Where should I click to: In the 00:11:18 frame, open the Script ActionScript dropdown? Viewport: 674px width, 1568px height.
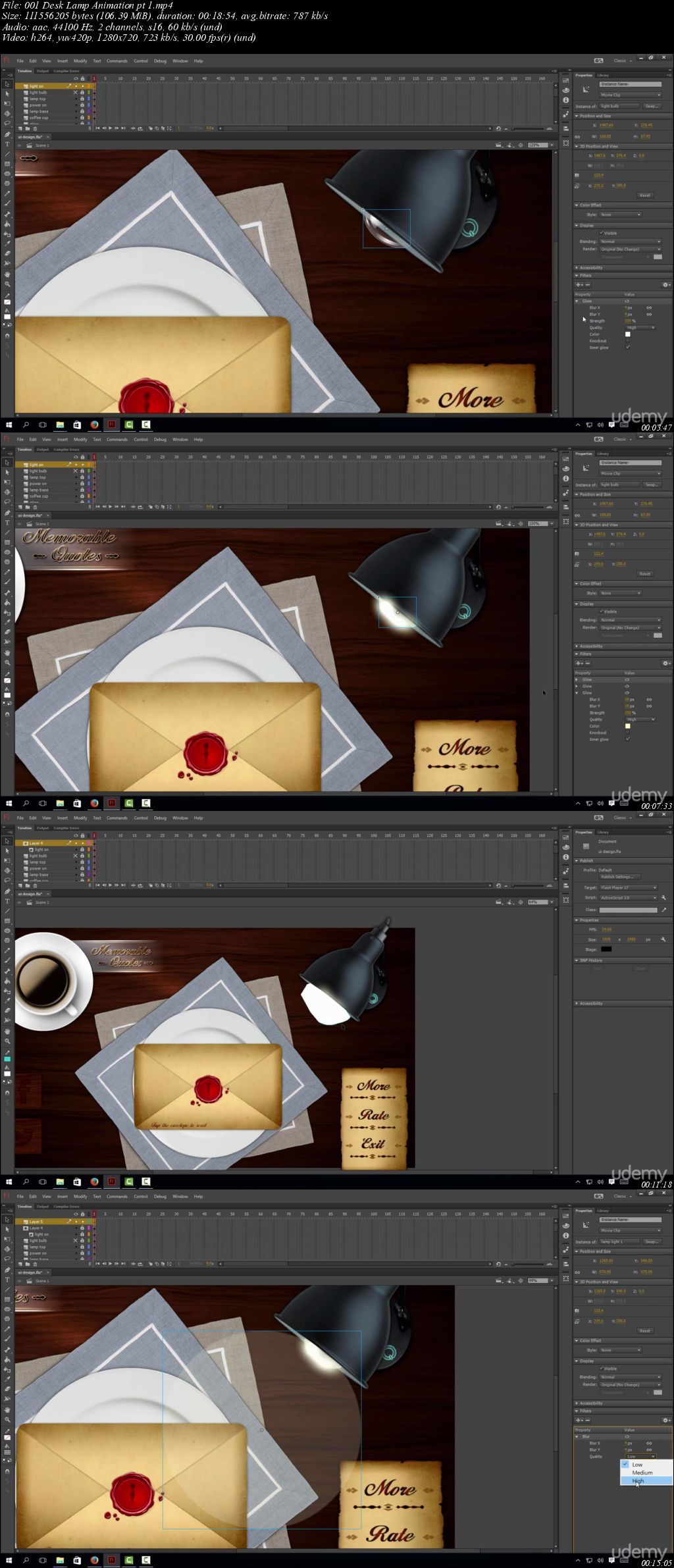628,897
